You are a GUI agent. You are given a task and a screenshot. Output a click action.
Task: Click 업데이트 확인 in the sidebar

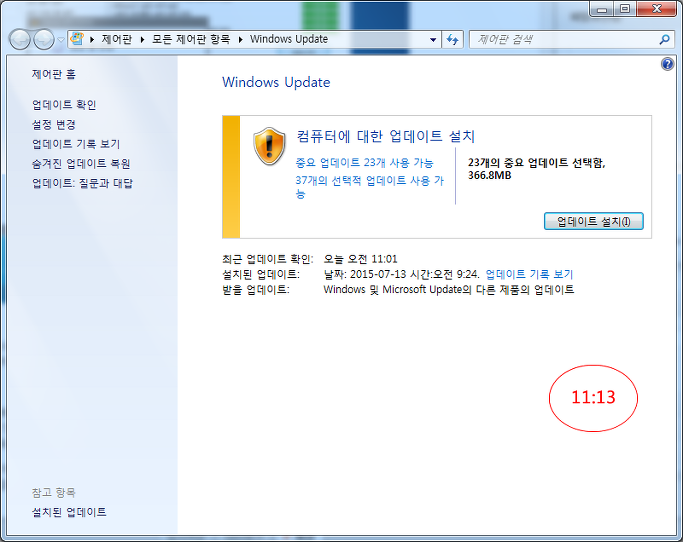(64, 105)
